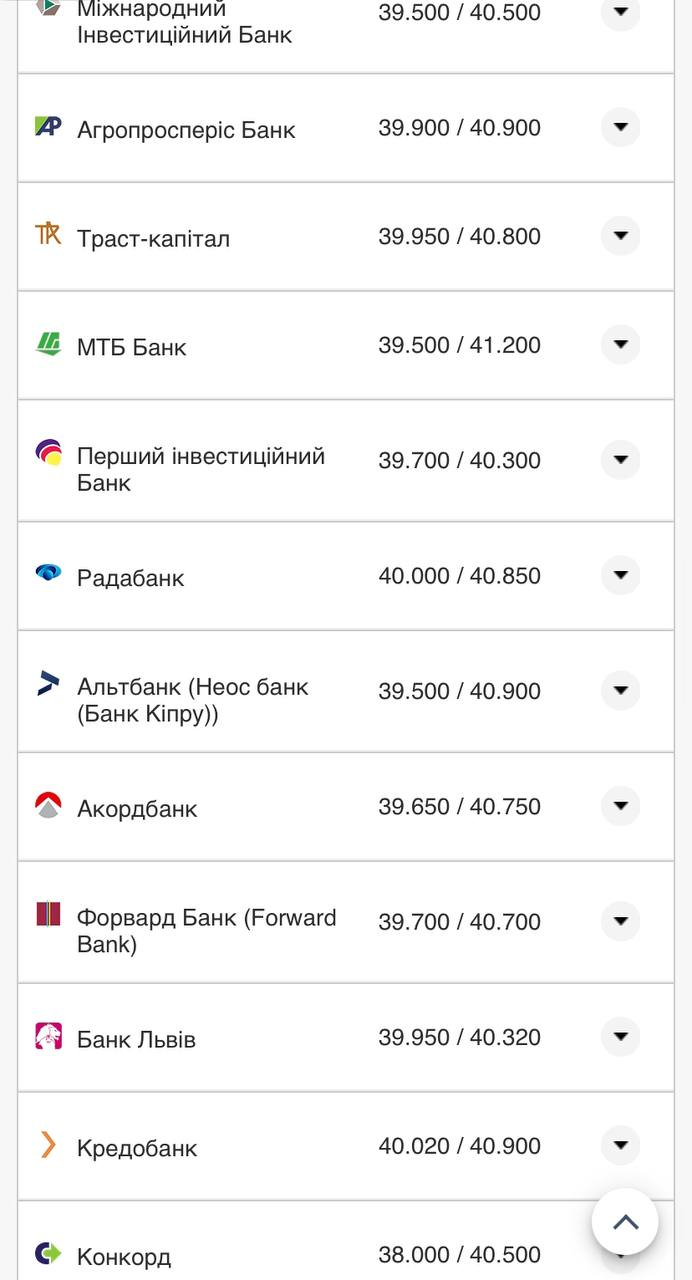Expand the Акордбанк rate details
The image size is (692, 1280).
point(620,806)
